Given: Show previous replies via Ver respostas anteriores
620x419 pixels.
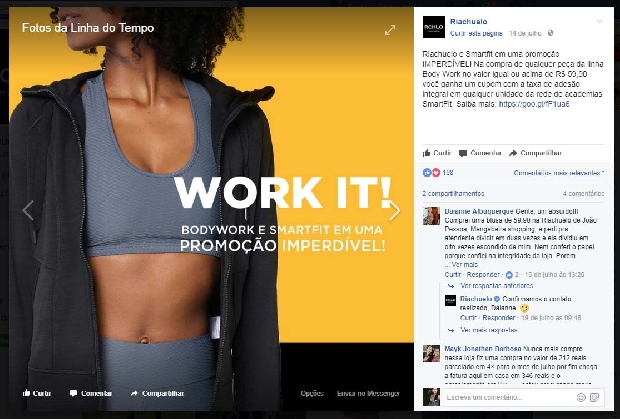Looking at the screenshot, I should point(496,285).
